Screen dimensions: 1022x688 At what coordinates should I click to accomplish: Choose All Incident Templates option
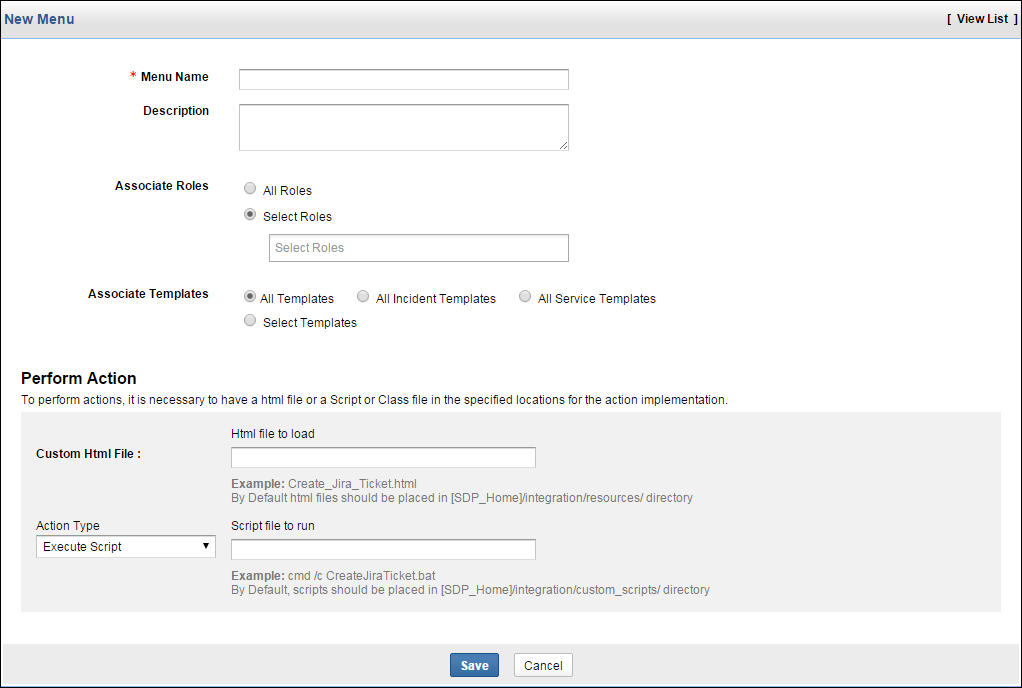[x=364, y=297]
